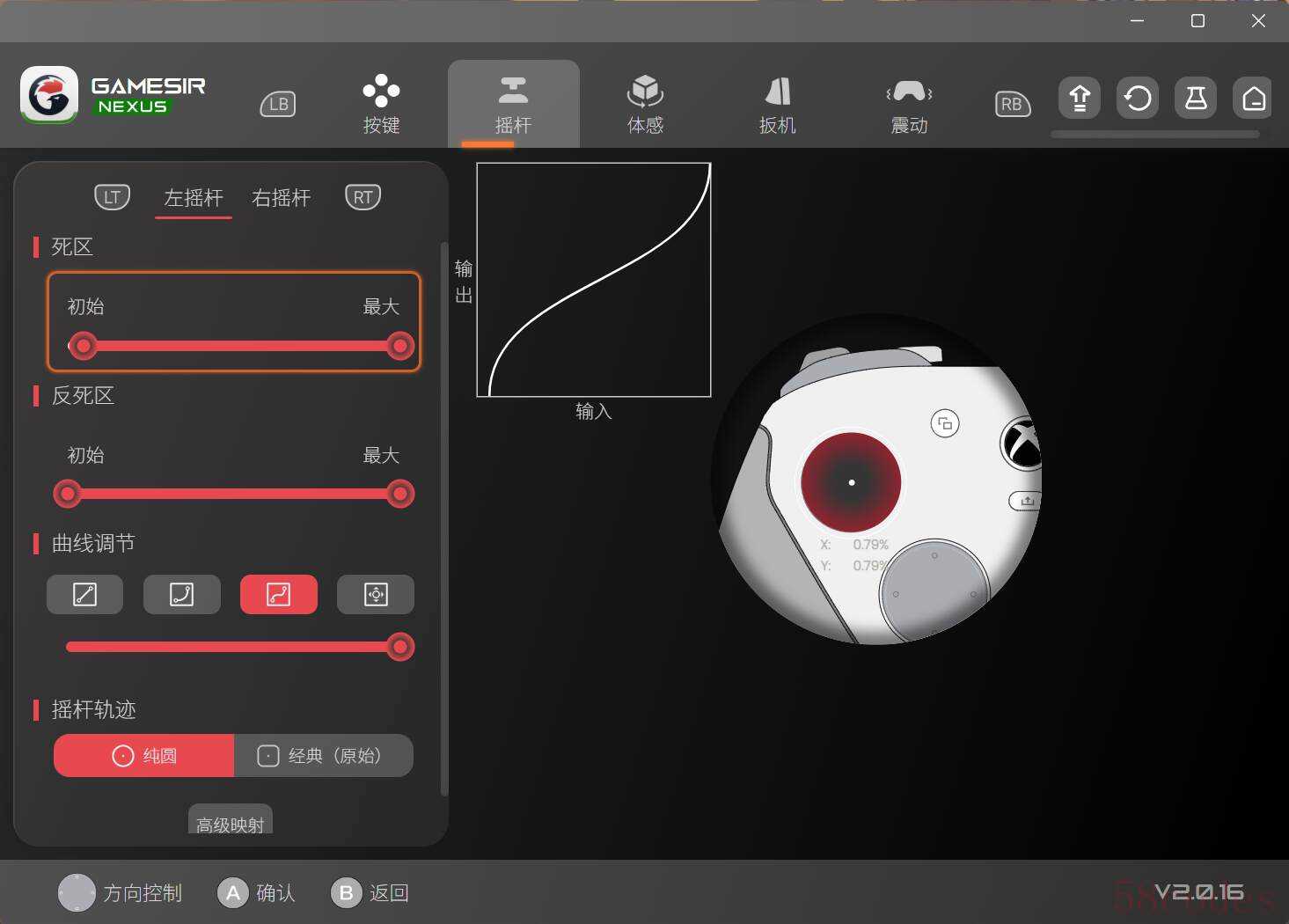Click the V2.0.16 version text
This screenshot has width=1289, height=924.
(1198, 892)
